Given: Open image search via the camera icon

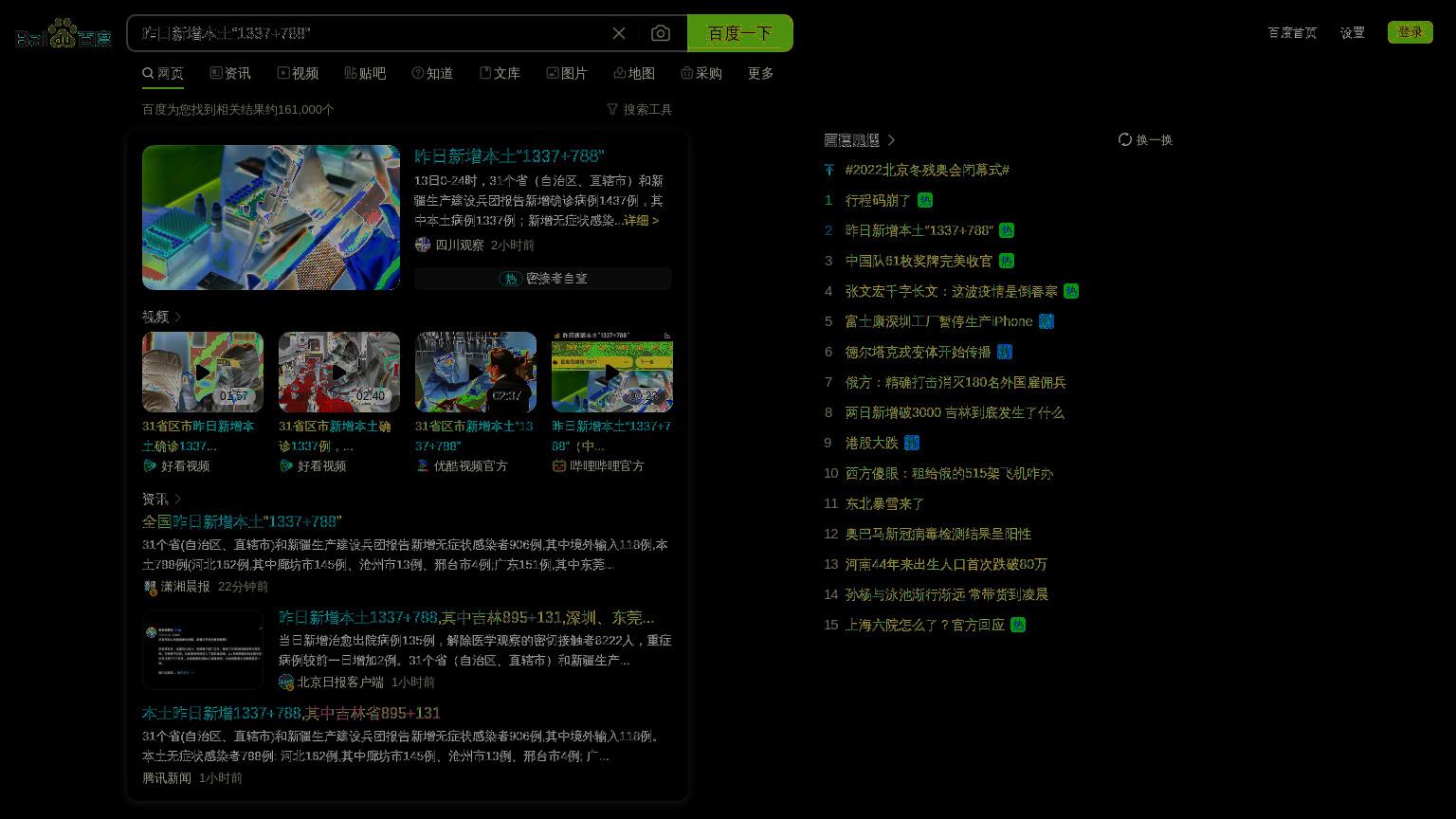Looking at the screenshot, I should (x=661, y=33).
